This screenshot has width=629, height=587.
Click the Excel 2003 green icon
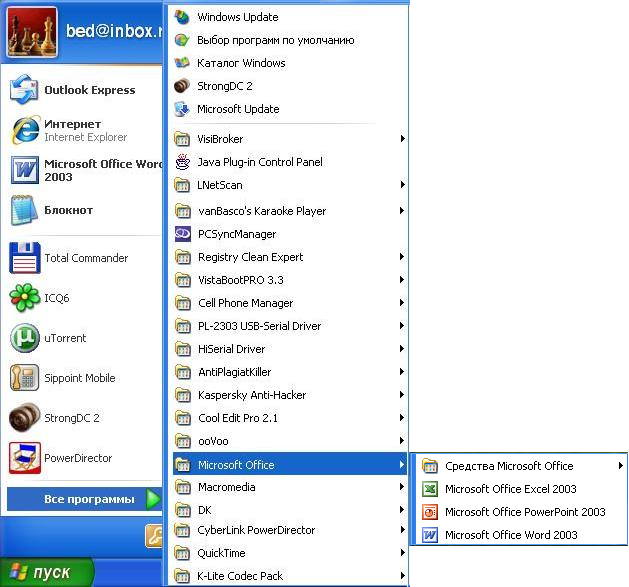click(x=430, y=489)
